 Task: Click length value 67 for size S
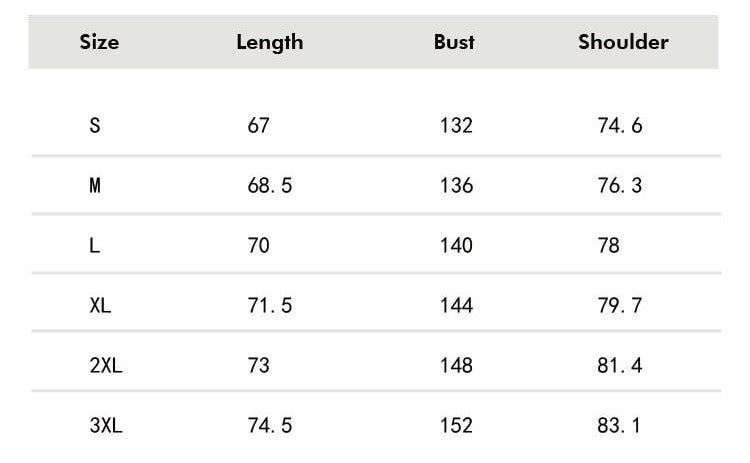pos(259,126)
